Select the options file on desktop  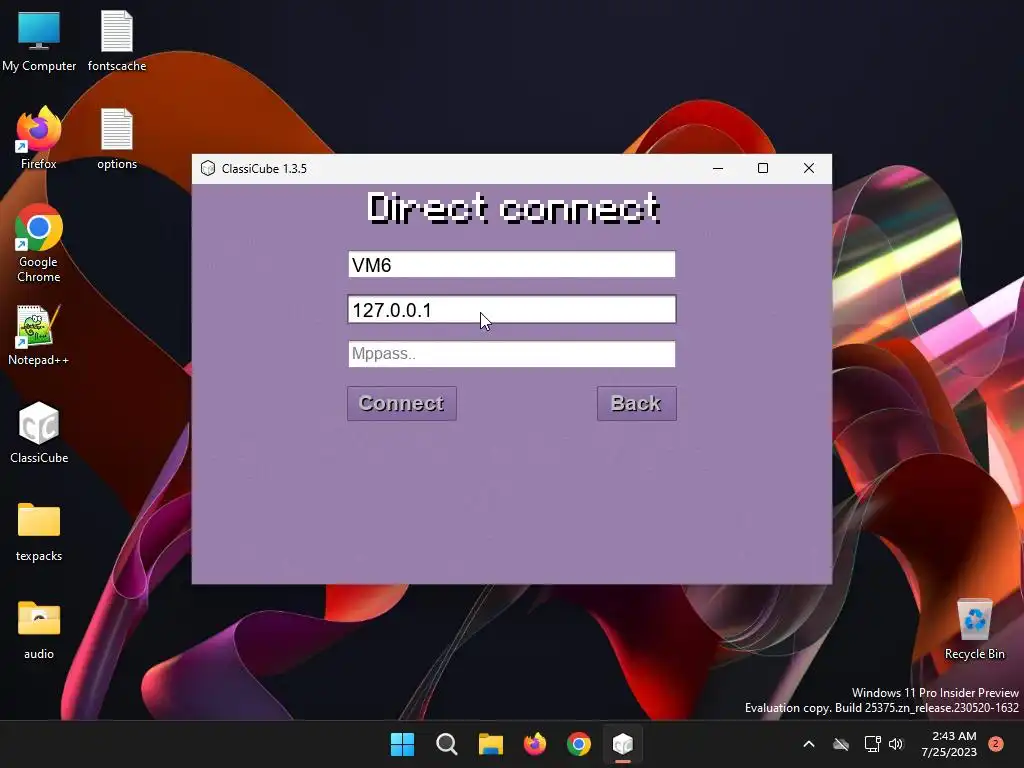(x=117, y=139)
